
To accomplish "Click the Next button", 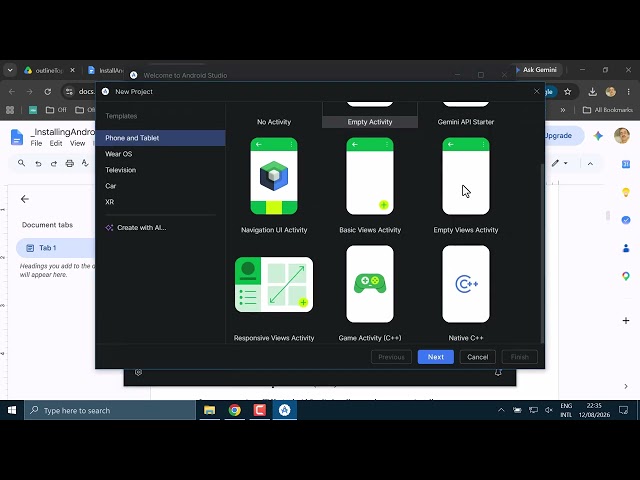I will pos(436,357).
